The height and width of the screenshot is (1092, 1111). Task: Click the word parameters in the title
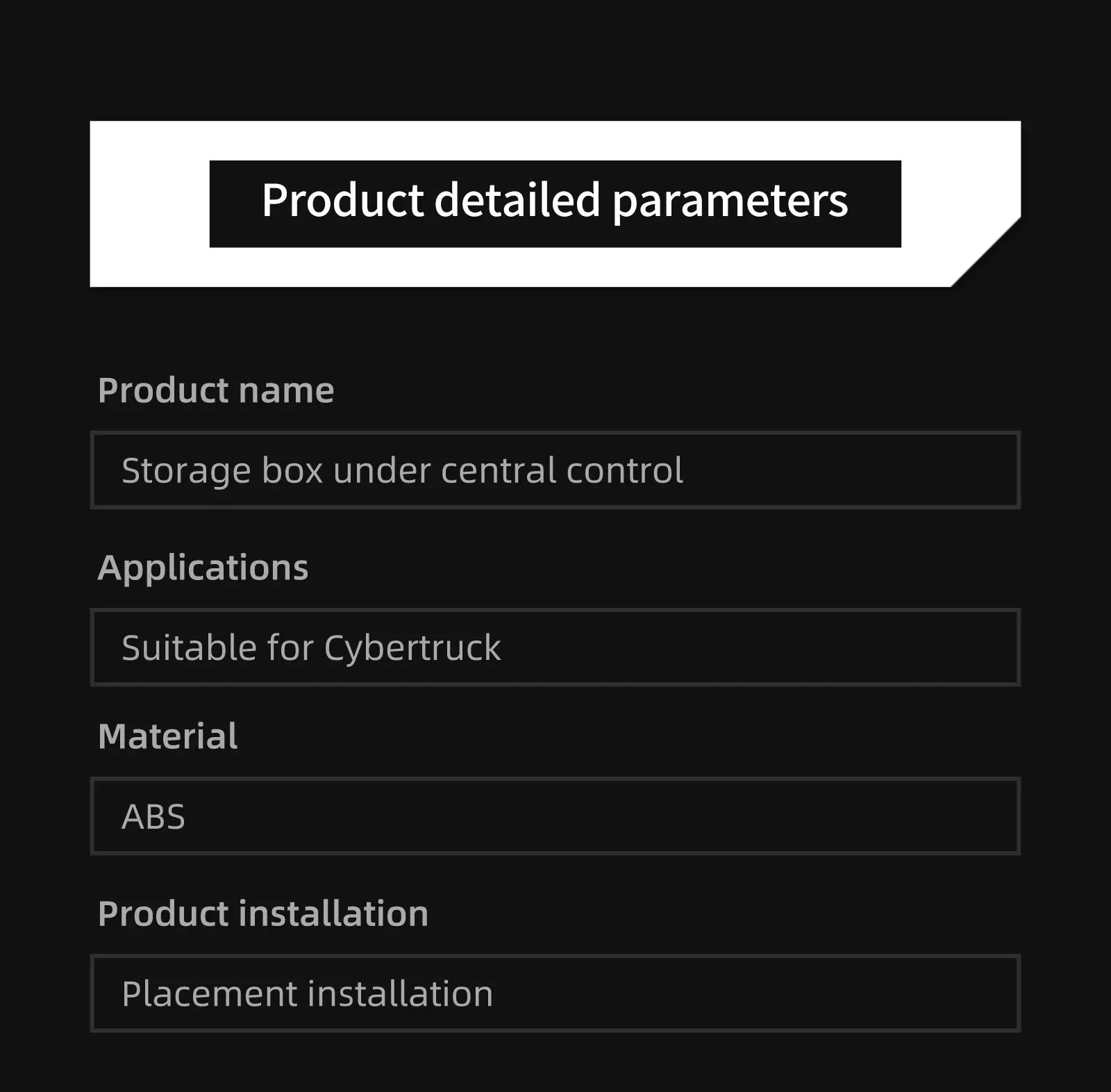coord(730,201)
